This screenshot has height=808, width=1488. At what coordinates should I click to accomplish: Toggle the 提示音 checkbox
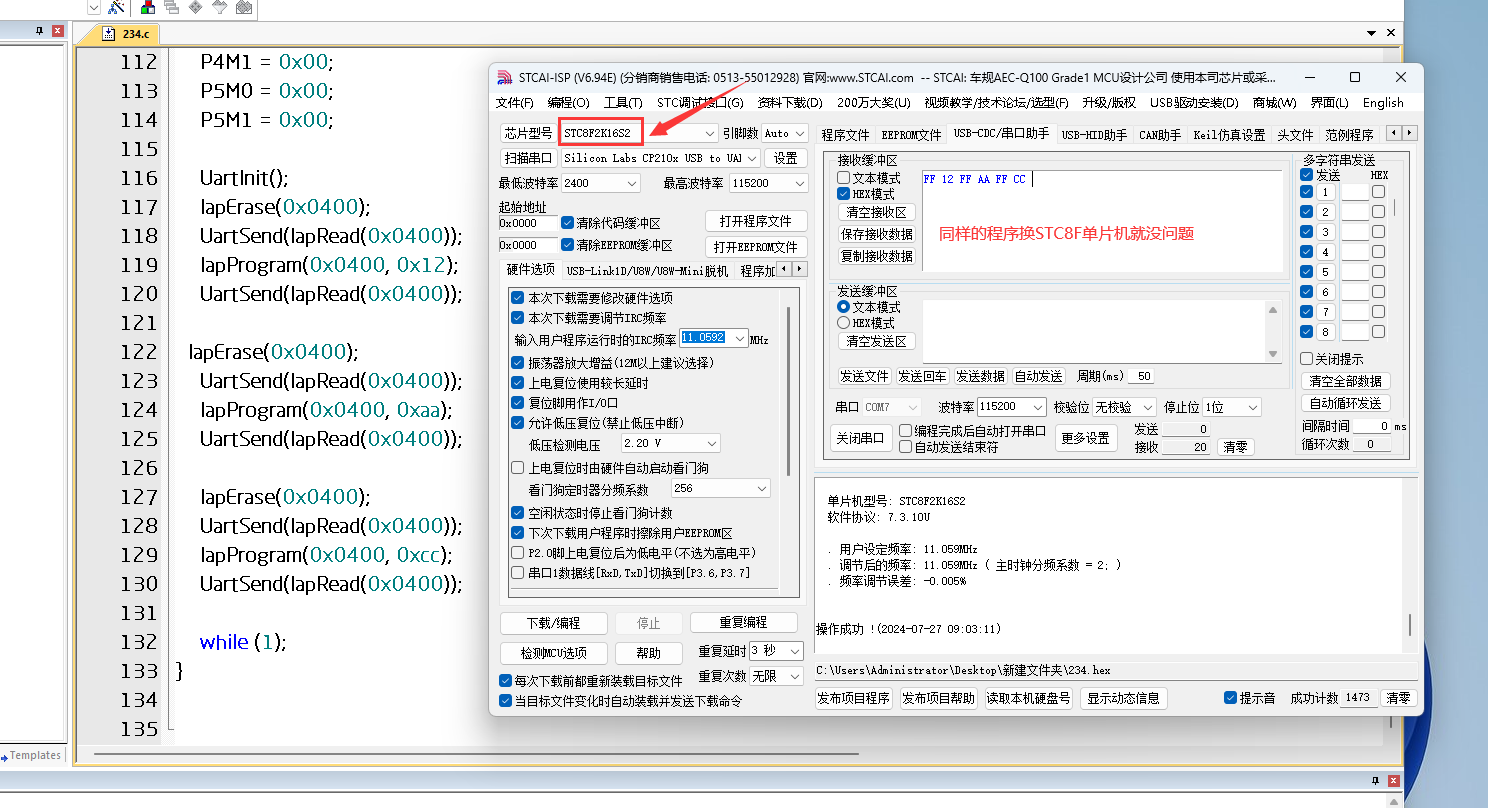(1231, 698)
